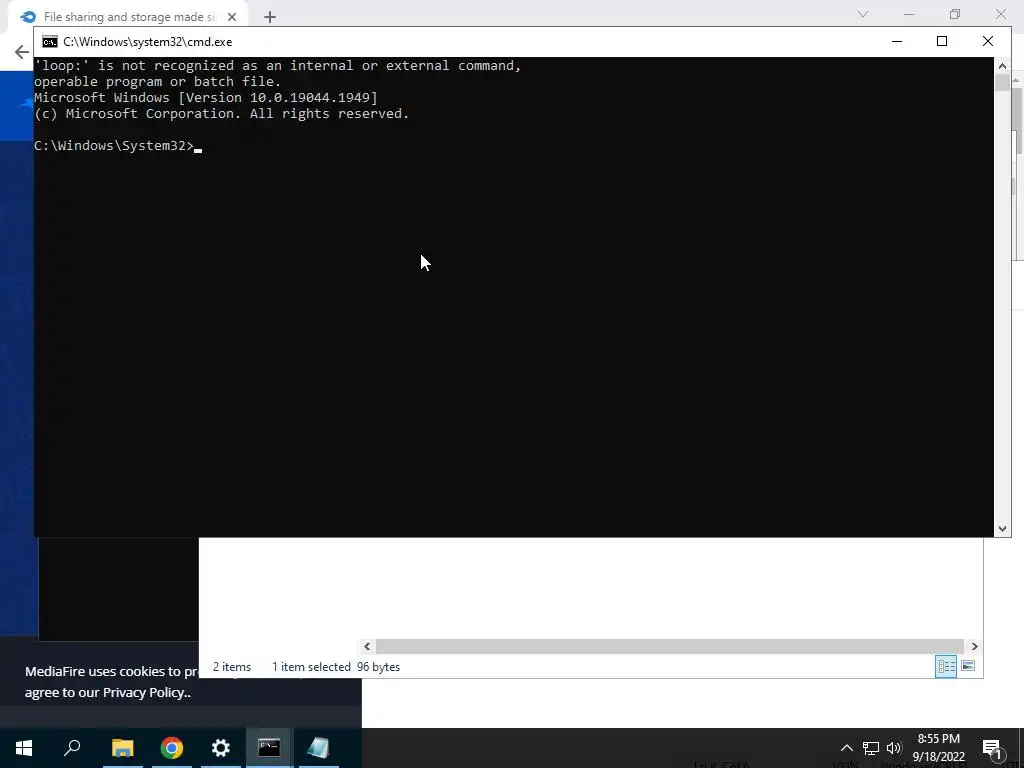Click Explorer horizontal scrollbar right arrow
The width and height of the screenshot is (1024, 768).
(974, 647)
